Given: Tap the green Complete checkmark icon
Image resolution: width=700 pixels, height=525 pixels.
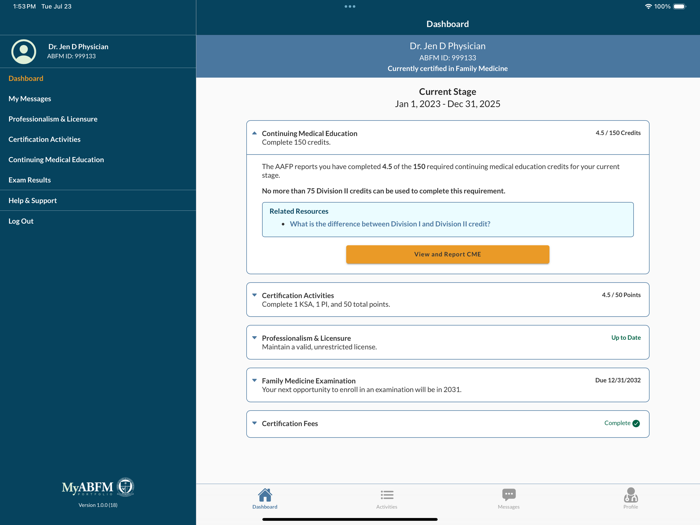Looking at the screenshot, I should tap(636, 423).
